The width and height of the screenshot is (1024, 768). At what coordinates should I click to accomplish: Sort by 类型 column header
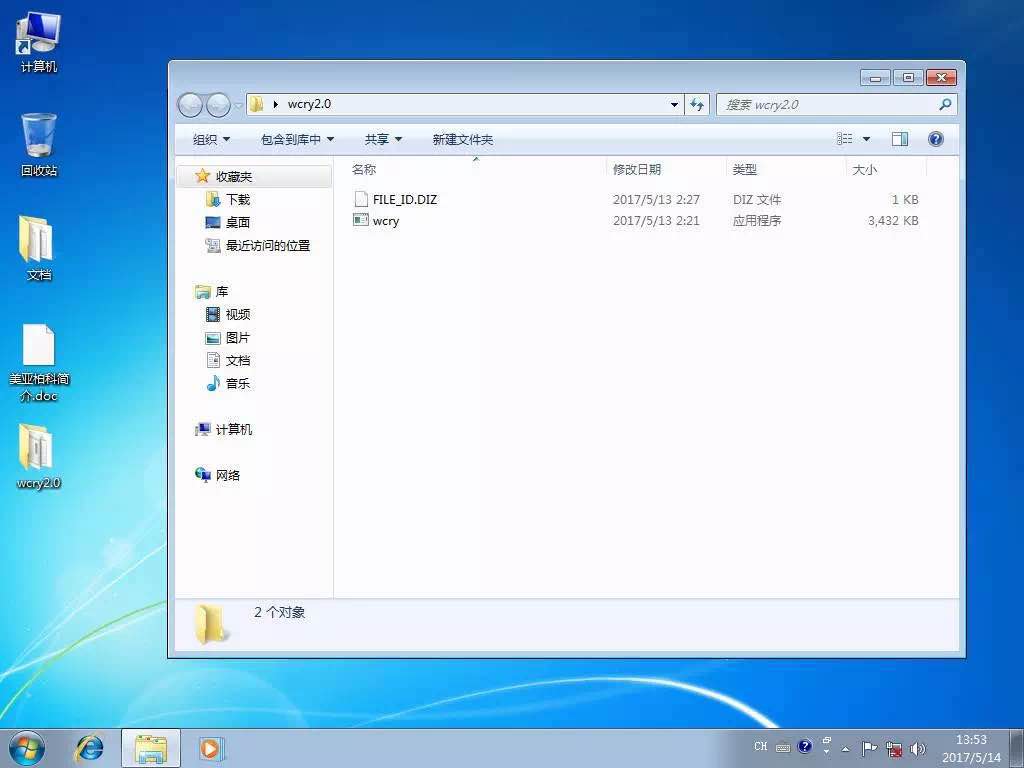744,170
